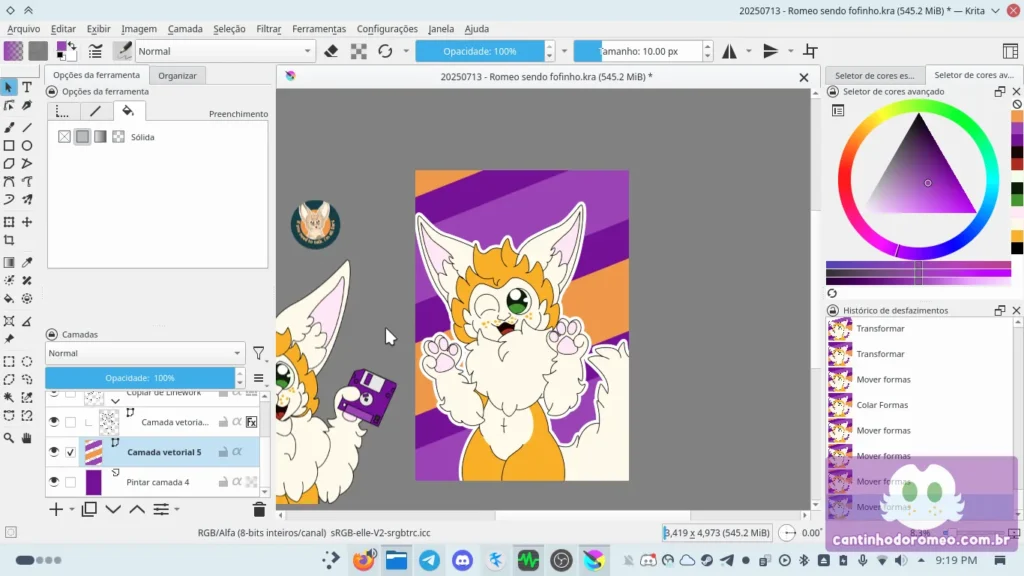1024x576 pixels.
Task: Open the layer blending mode Normal dropdown
Action: coord(145,353)
